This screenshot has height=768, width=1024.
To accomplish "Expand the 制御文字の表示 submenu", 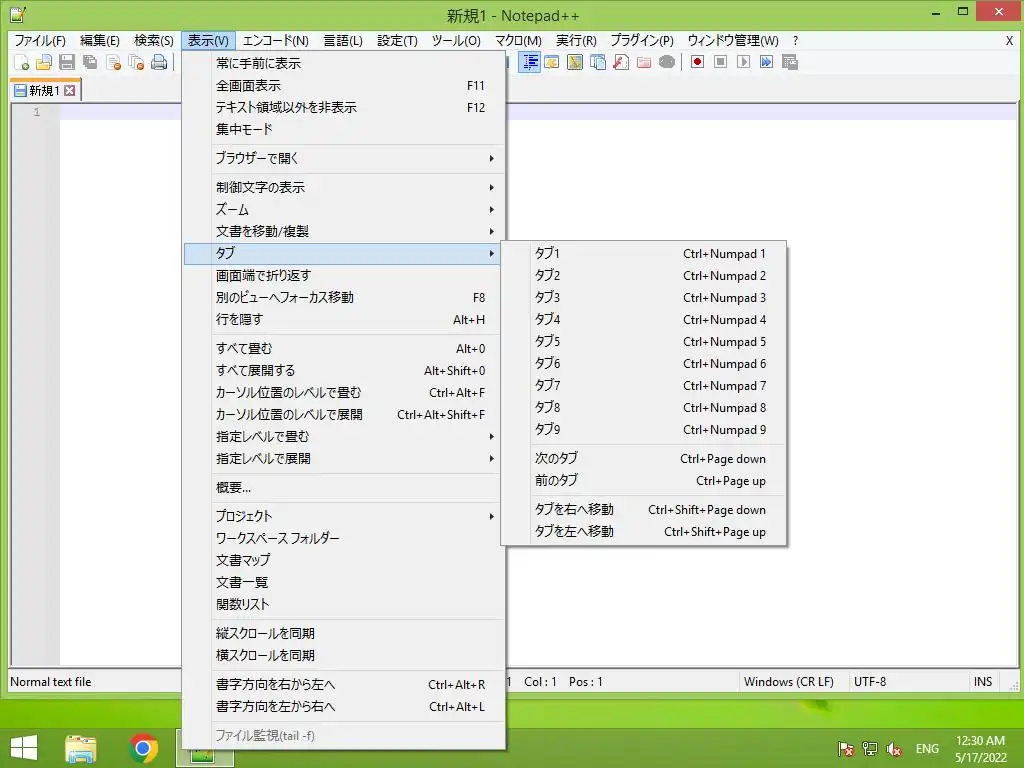I will click(x=344, y=187).
